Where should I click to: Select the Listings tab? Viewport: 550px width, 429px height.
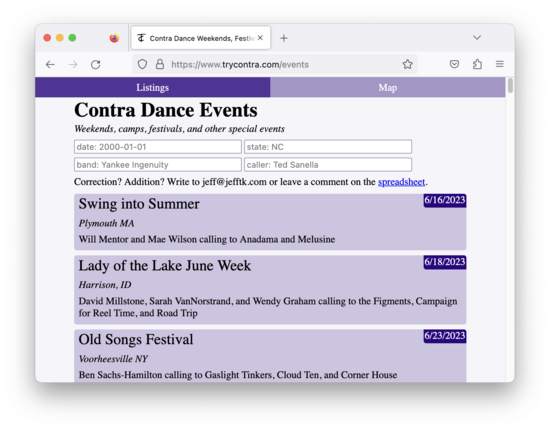coord(153,87)
